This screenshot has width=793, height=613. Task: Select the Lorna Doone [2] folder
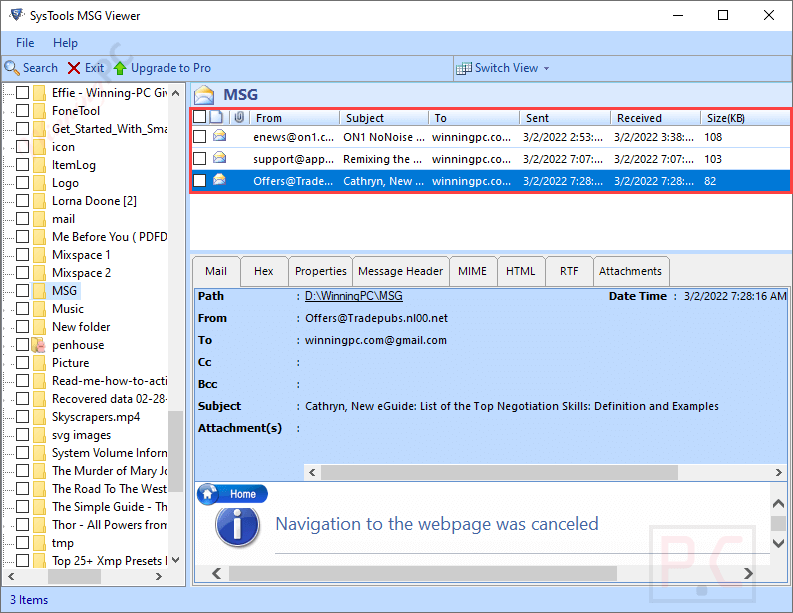[x=94, y=201]
